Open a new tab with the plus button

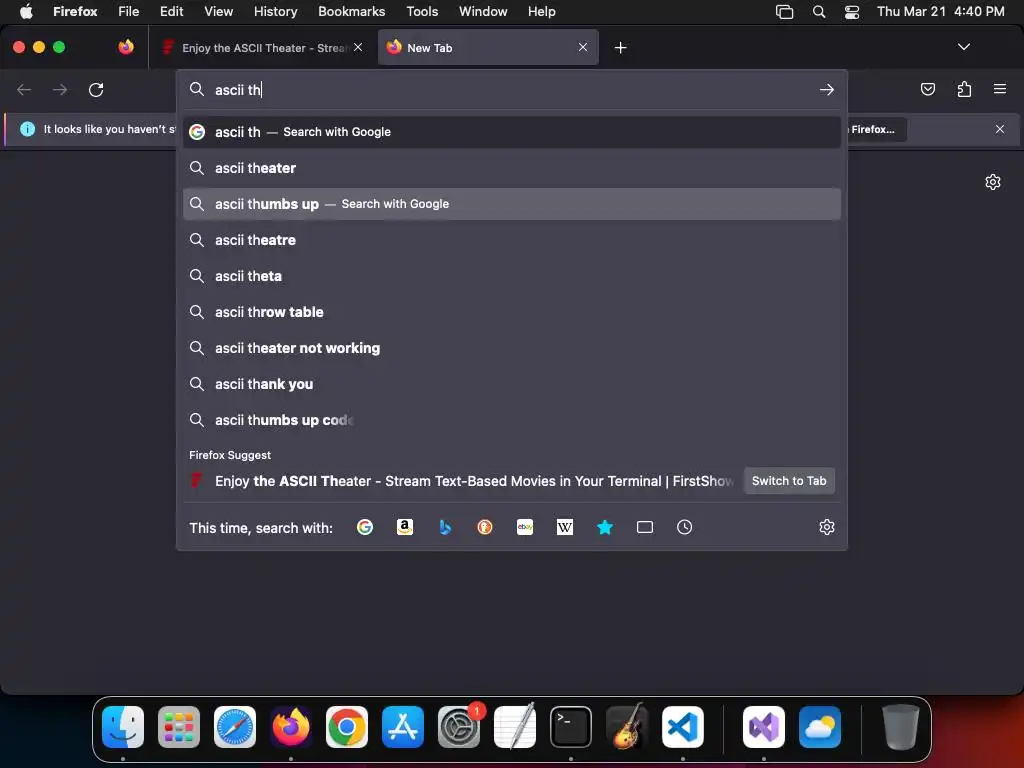[620, 48]
